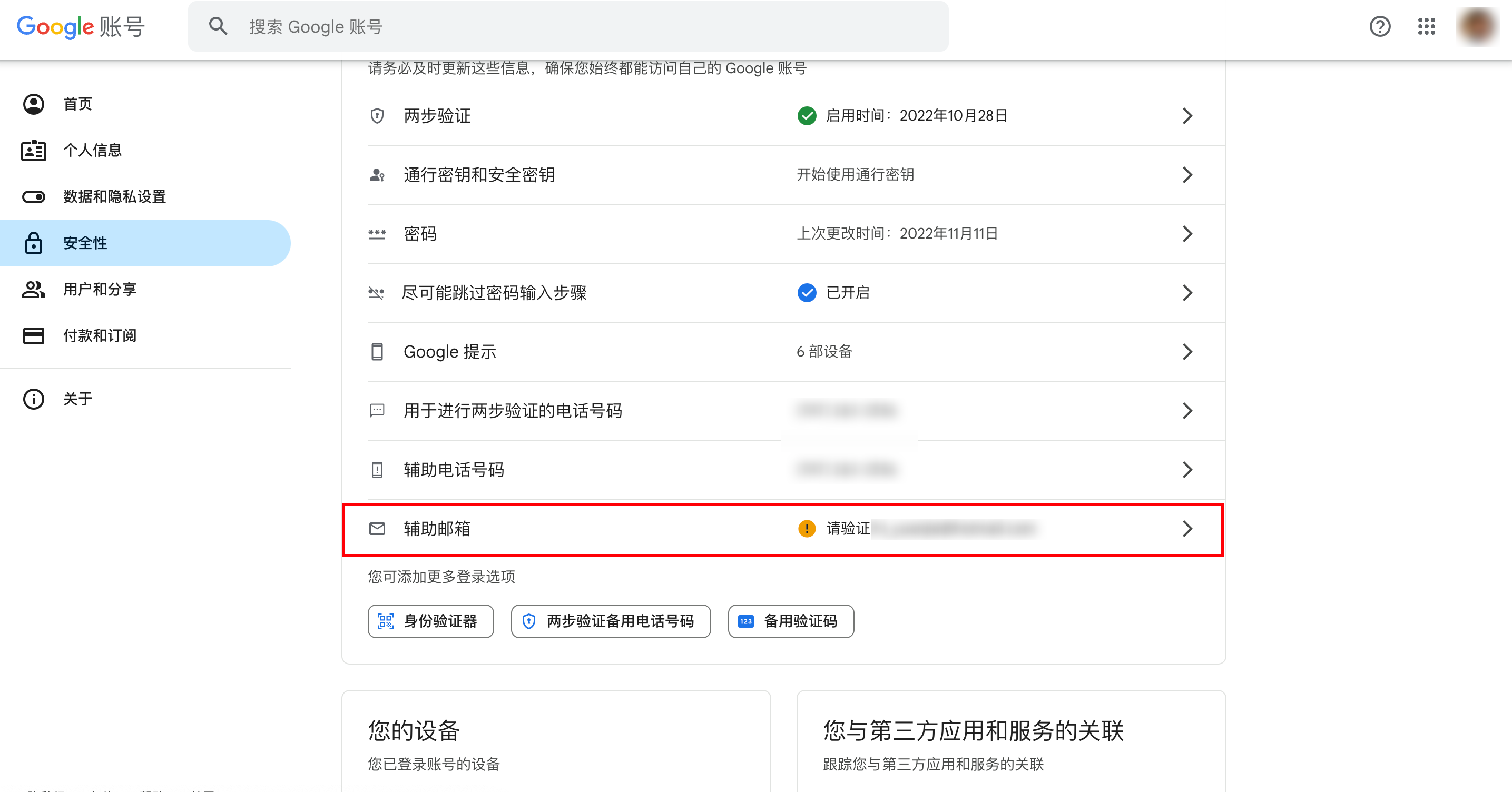Click the 个人信息 ID card icon
This screenshot has width=1512, height=792.
tap(34, 150)
